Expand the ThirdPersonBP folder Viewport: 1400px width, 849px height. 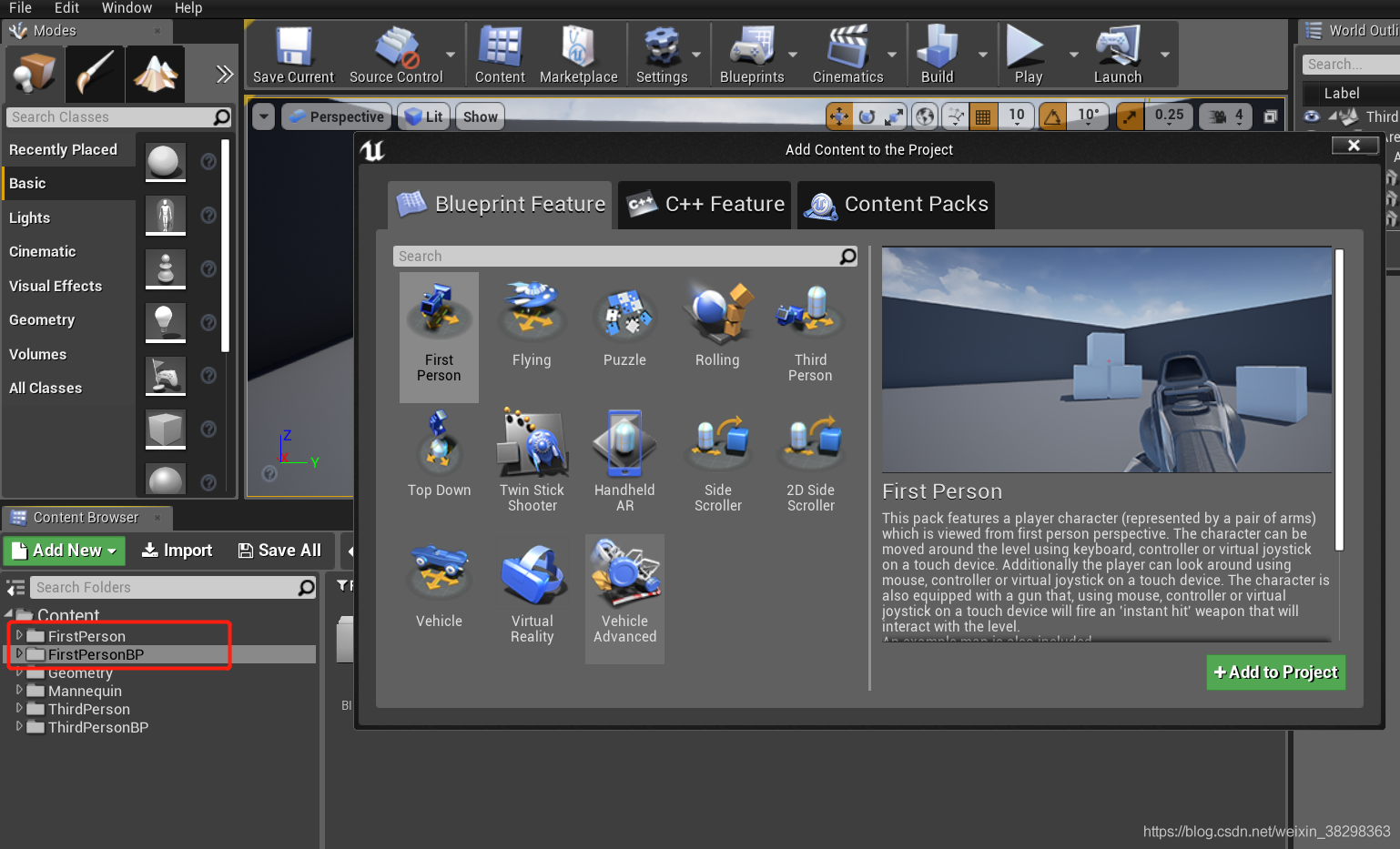[19, 726]
